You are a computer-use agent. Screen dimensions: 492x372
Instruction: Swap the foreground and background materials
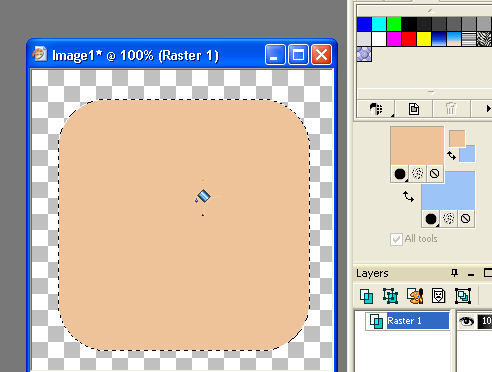coord(408,196)
